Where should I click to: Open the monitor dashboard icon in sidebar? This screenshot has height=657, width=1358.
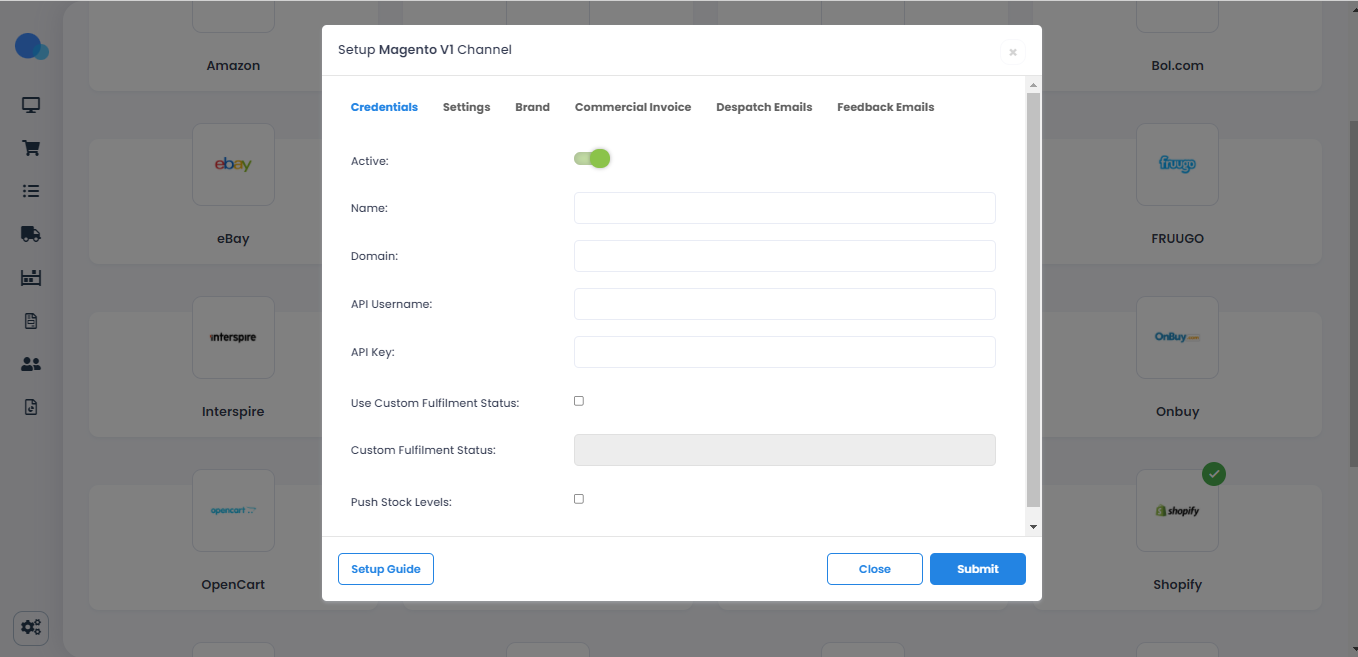tap(31, 105)
